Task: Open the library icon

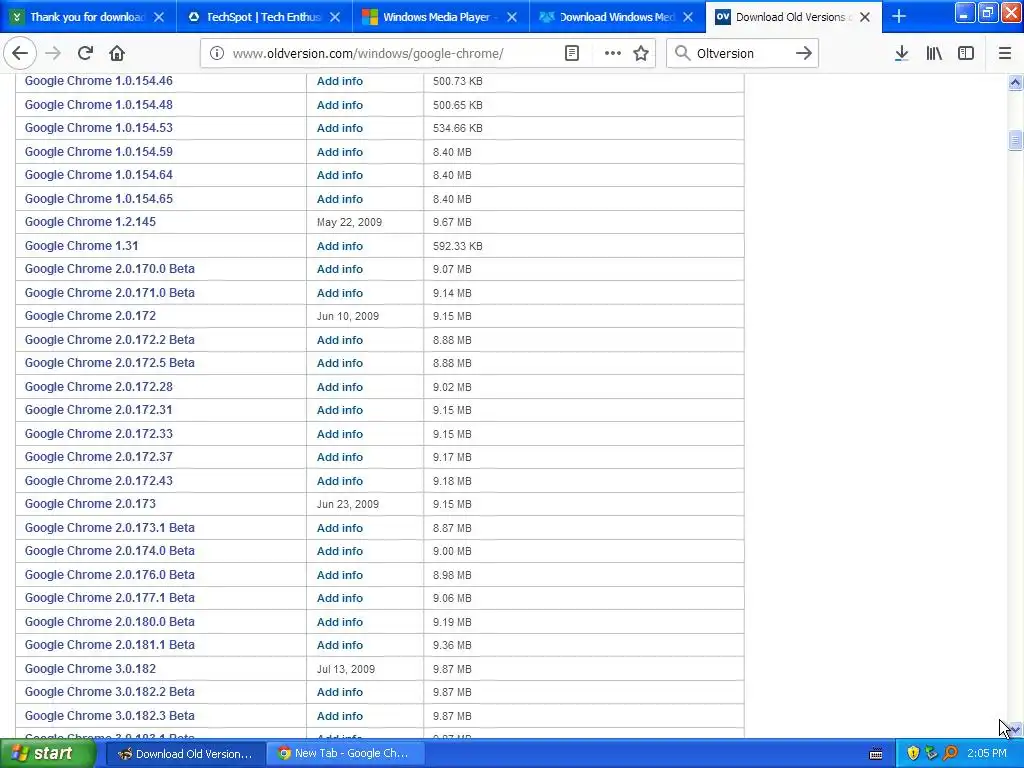Action: click(x=934, y=53)
